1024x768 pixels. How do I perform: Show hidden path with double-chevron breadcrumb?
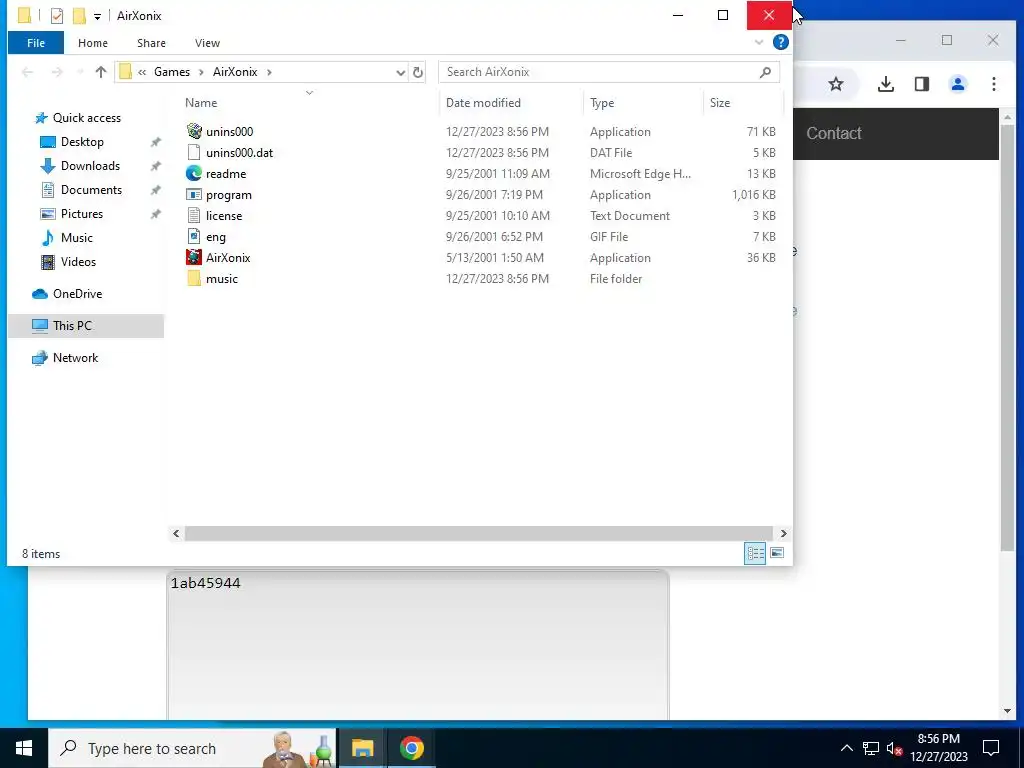142,72
